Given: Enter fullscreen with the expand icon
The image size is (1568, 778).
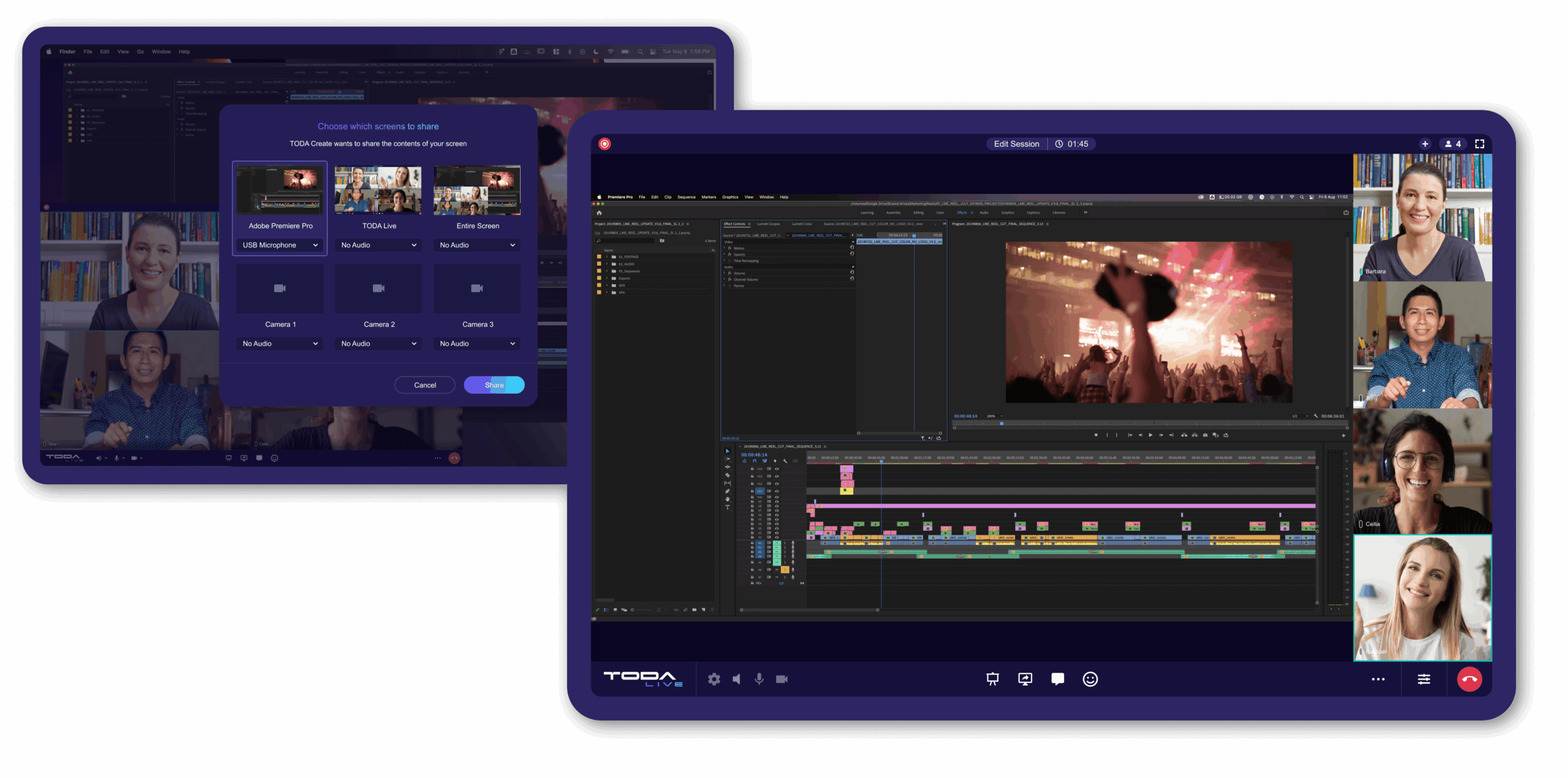Looking at the screenshot, I should click(x=1480, y=144).
